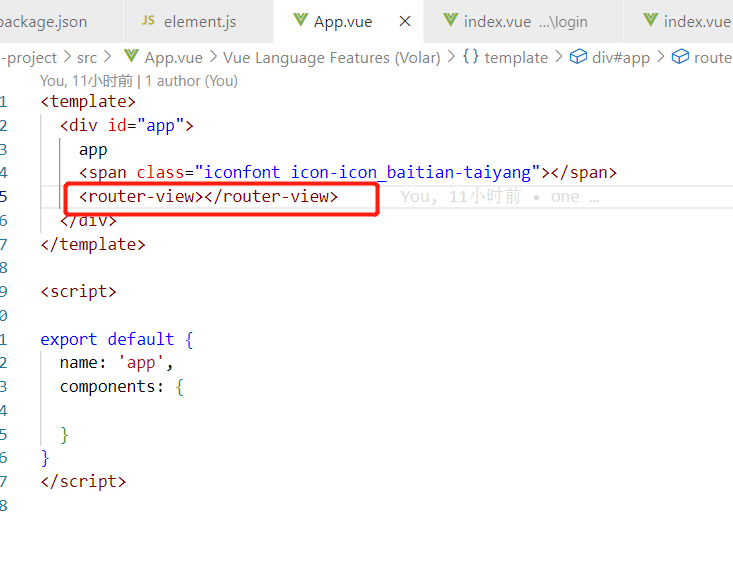Viewport: 733px width, 569px height.
Task: Select the project breadcrumb segment
Action: click(29, 58)
